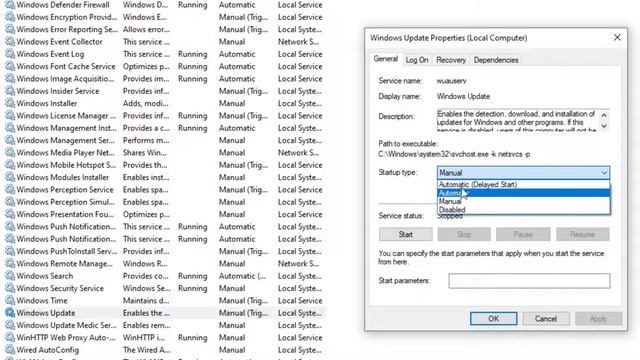This screenshot has width=640, height=360.
Task: Click the Wired AutoConfig service icon
Action: pos(10,350)
